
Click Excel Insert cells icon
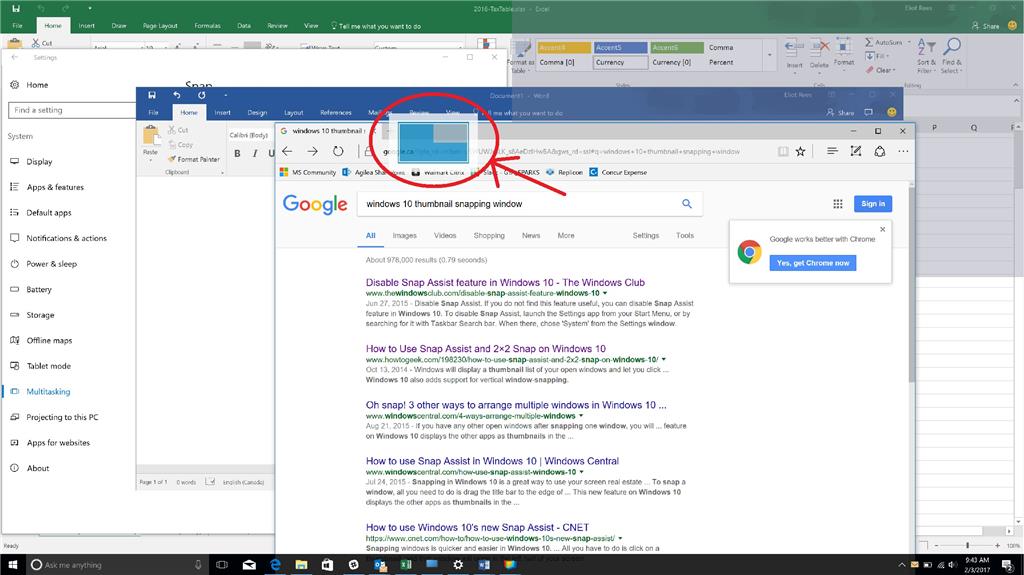click(794, 54)
